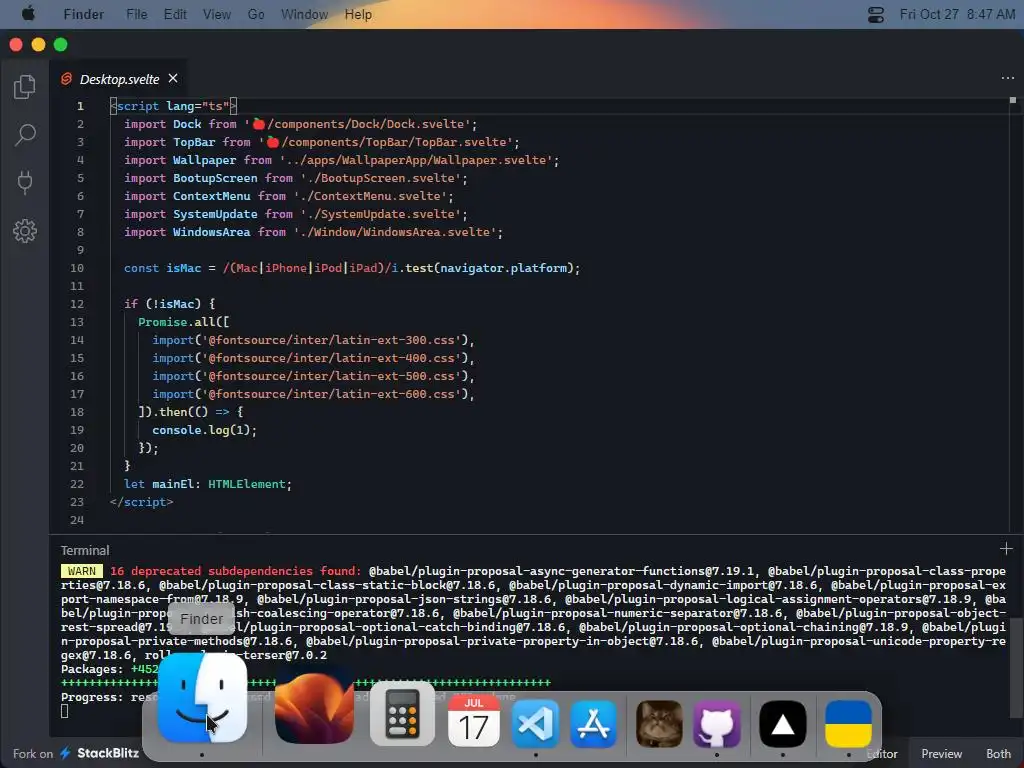Open the Settings gear in sidebar

[25, 231]
